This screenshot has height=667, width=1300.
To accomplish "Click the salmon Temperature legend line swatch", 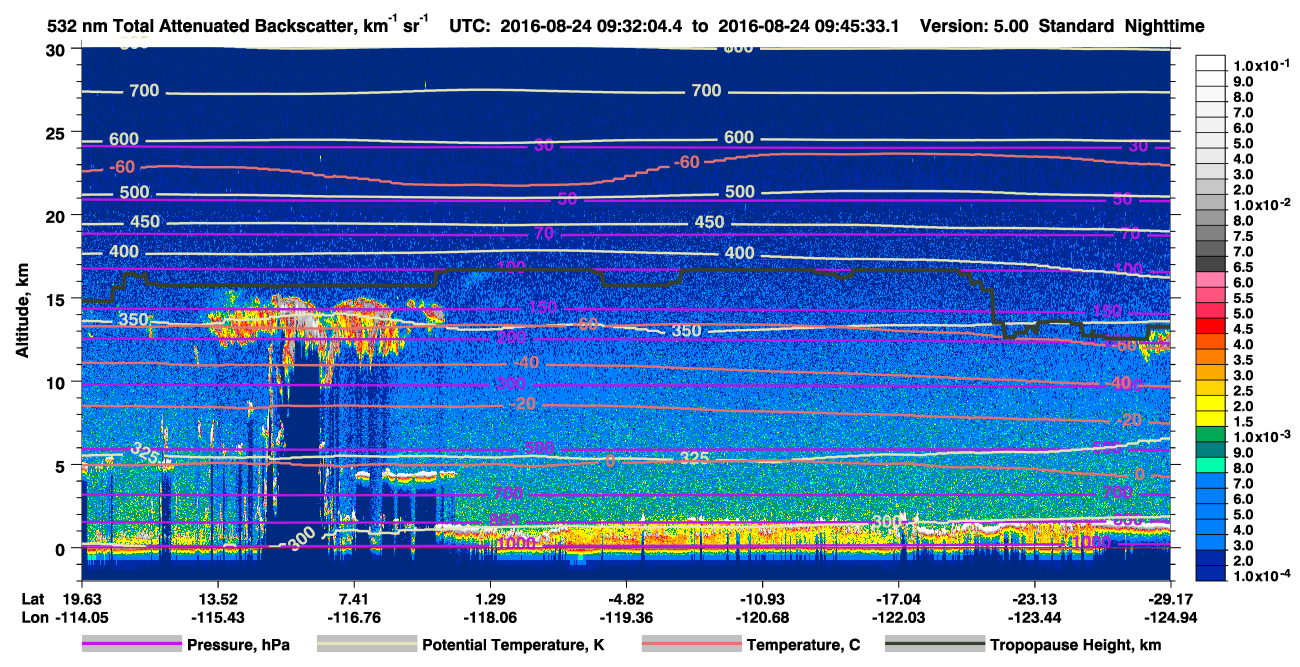I will (692, 645).
